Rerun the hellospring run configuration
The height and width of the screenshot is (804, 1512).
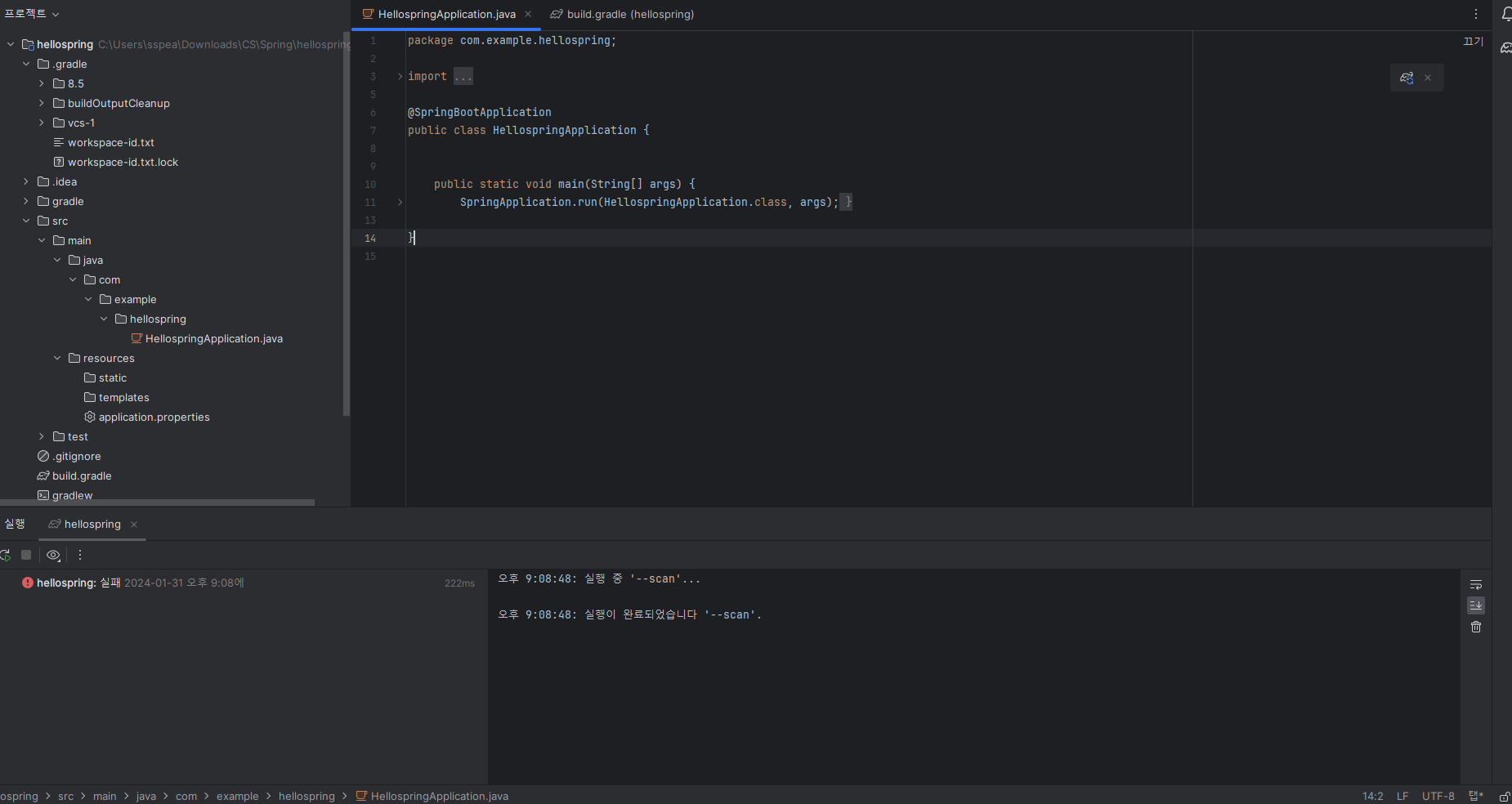coord(5,555)
